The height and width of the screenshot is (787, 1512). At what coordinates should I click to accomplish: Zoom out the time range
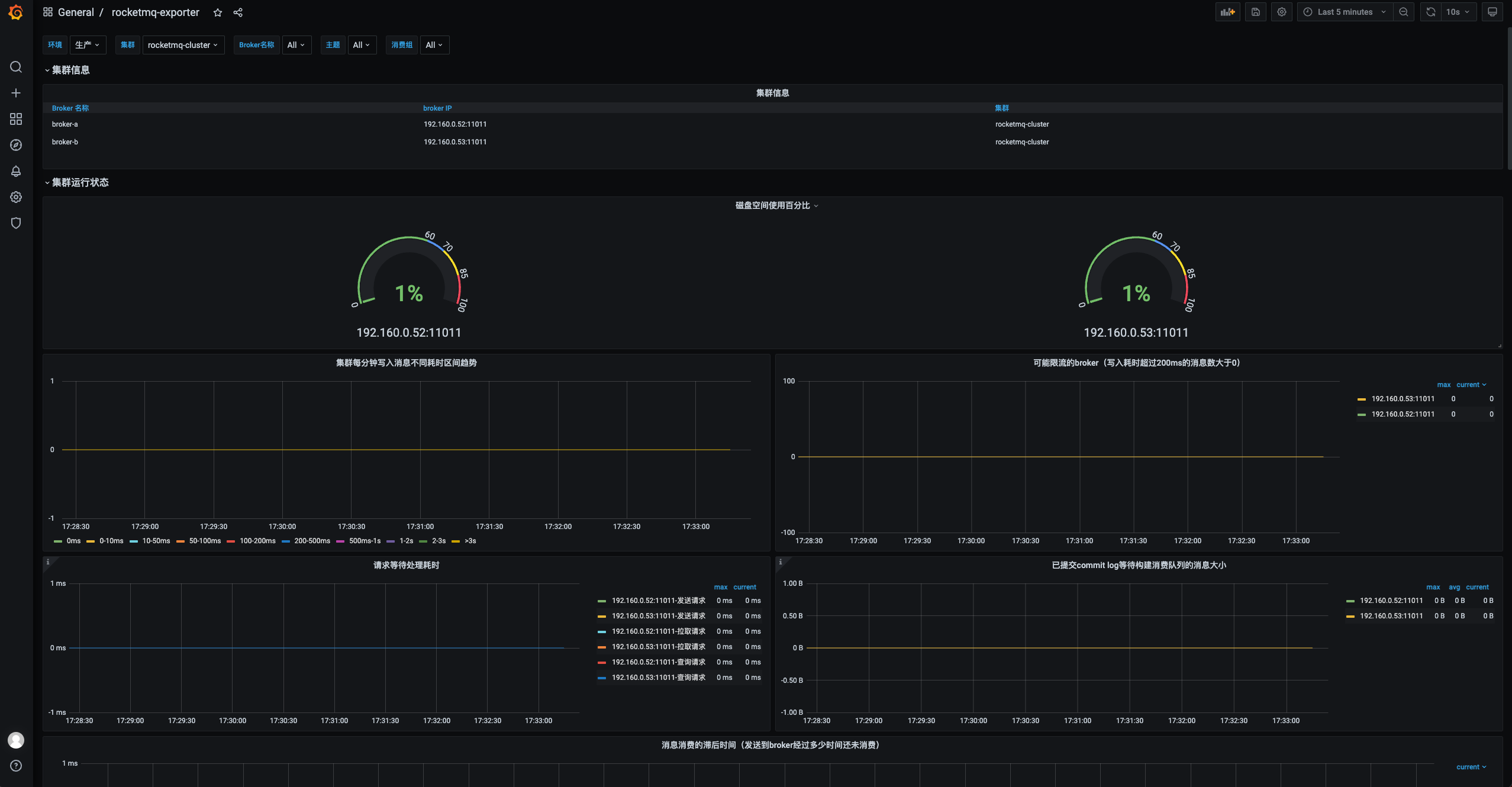1404,12
